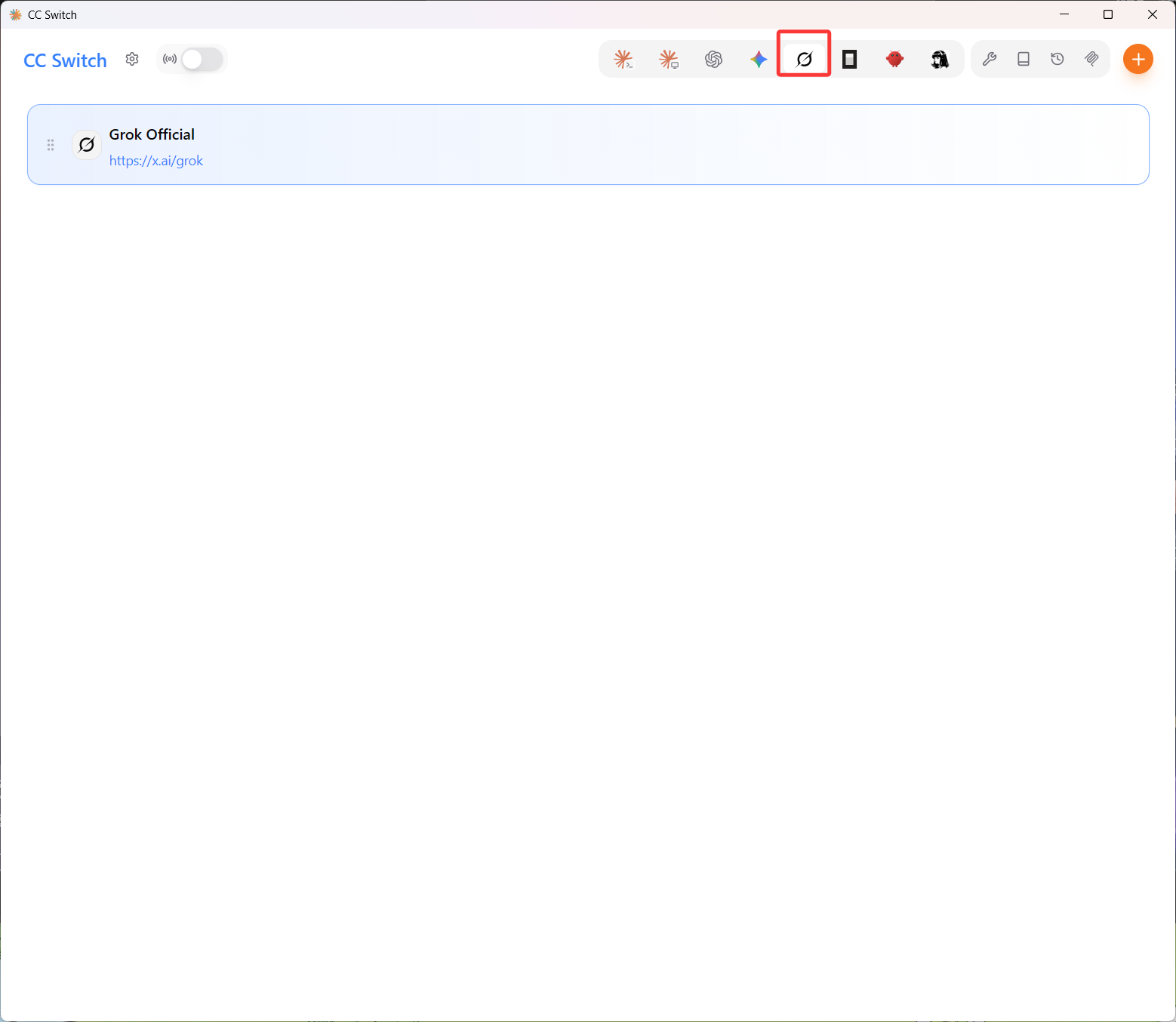Open the anime girl avatar app tab
This screenshot has width=1176, height=1022.
pyautogui.click(x=940, y=59)
